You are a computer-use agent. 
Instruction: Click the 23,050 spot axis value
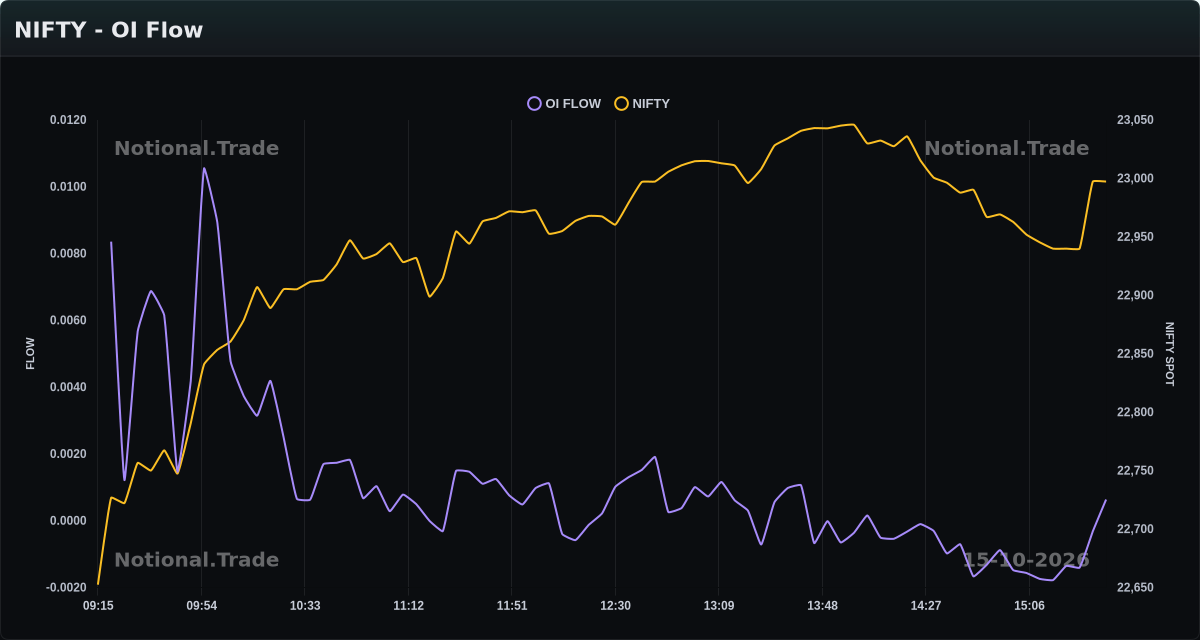1135,120
